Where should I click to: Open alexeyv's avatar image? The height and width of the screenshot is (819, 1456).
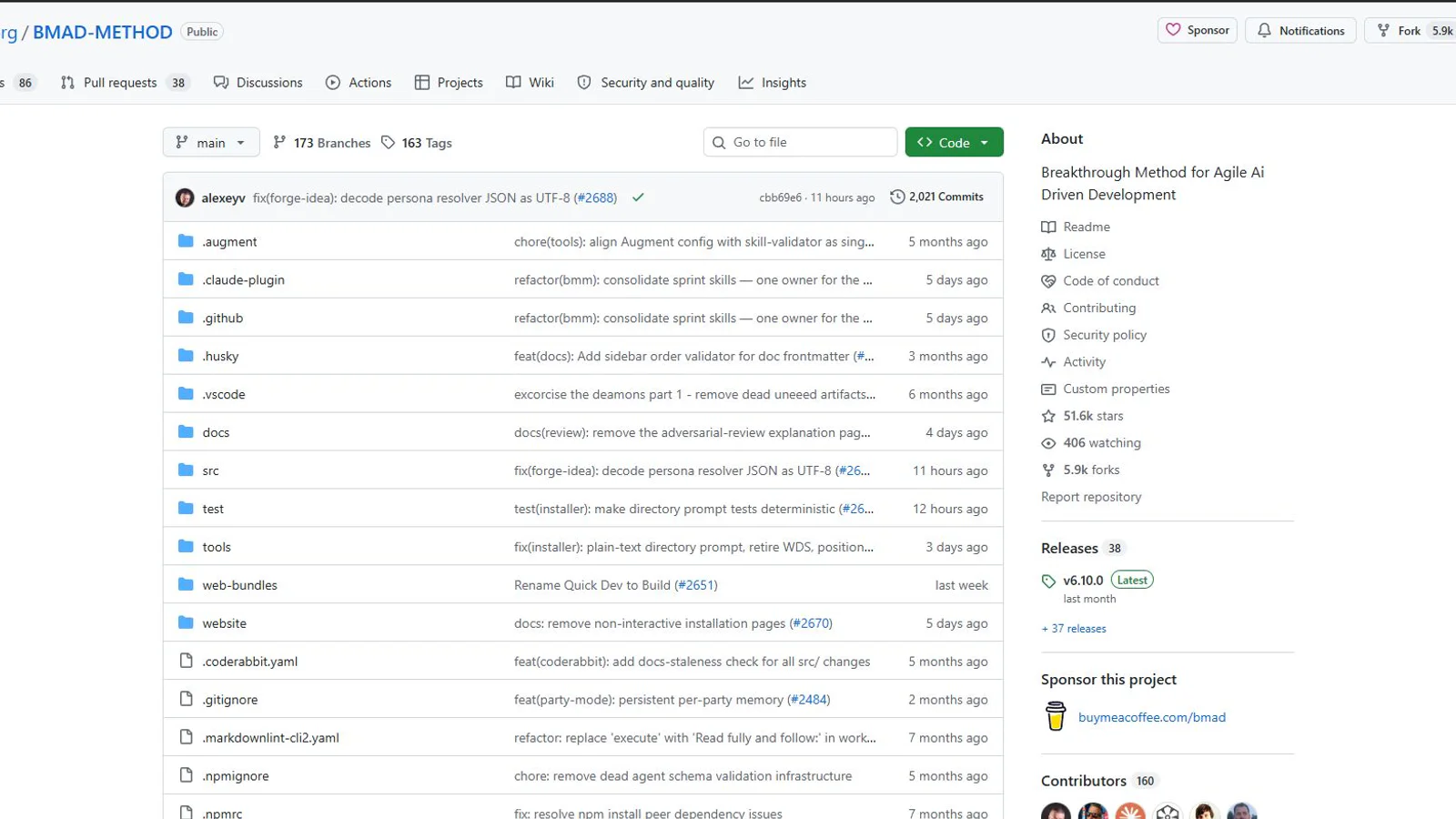pyautogui.click(x=185, y=197)
